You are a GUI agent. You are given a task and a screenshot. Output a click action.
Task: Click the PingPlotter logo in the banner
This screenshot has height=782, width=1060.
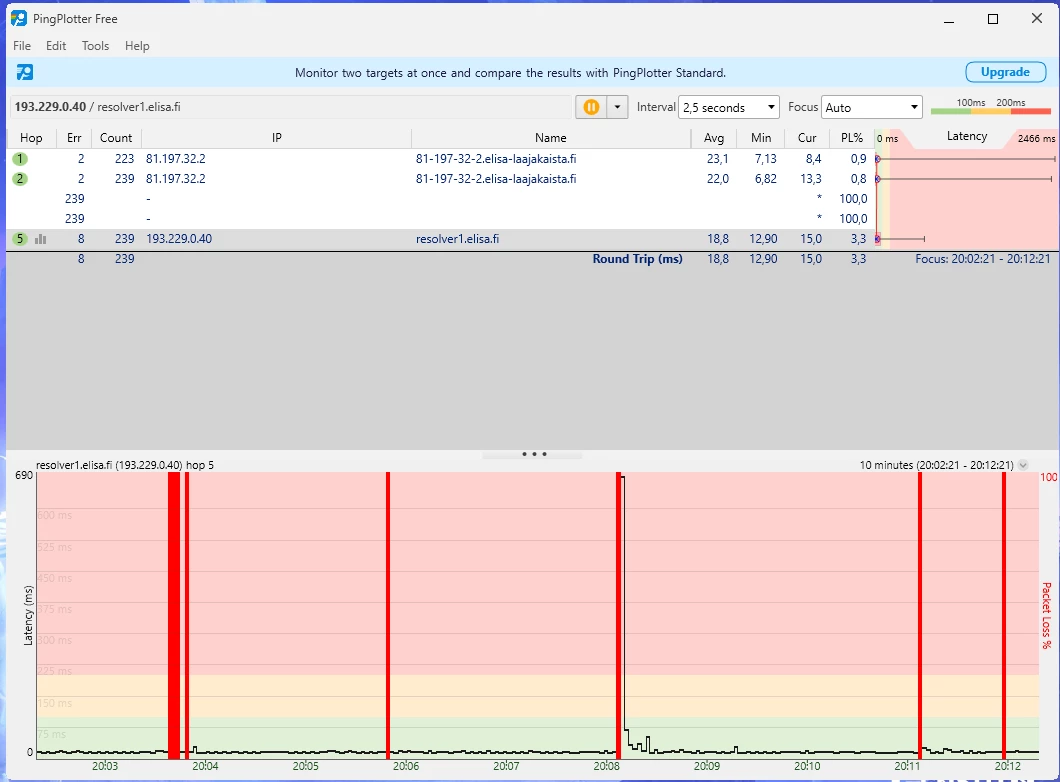pyautogui.click(x=25, y=72)
